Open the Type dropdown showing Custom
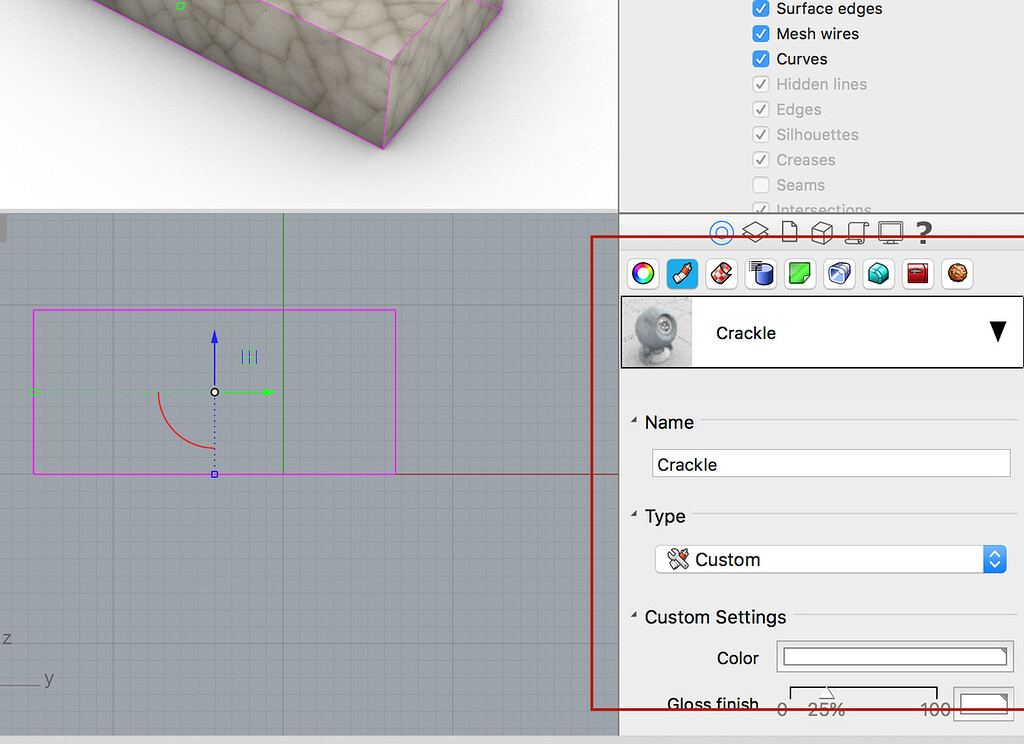1024x744 pixels. pos(830,559)
